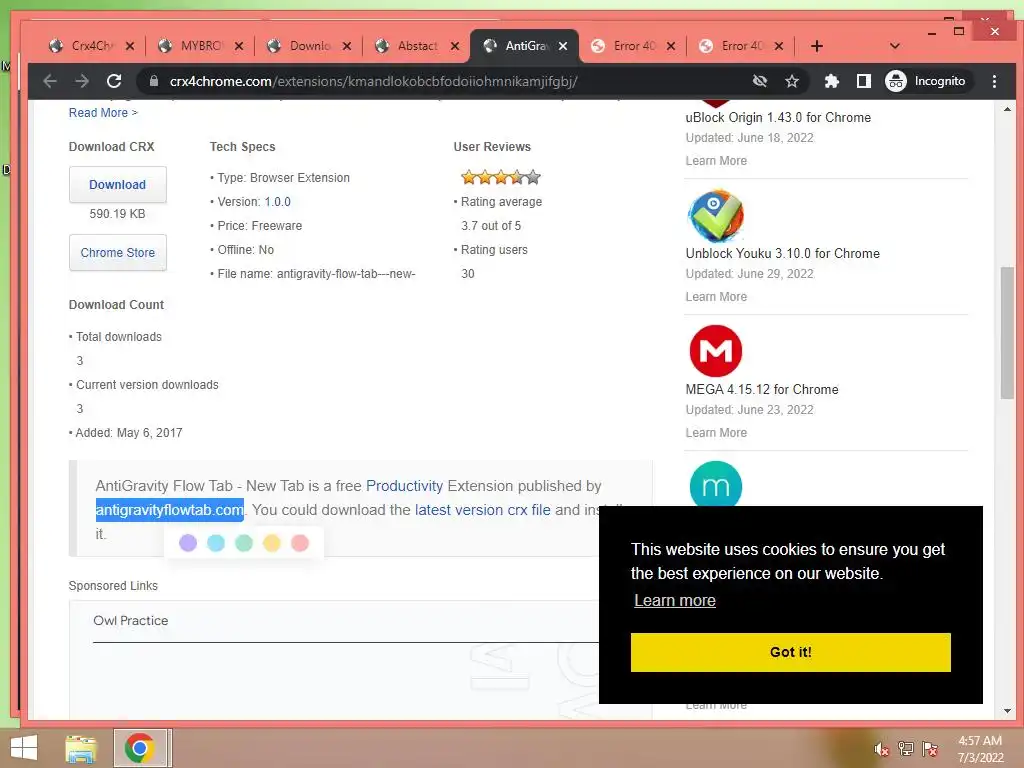Click Learn More under MEGA
Image resolution: width=1024 pixels, height=768 pixels.
(716, 432)
